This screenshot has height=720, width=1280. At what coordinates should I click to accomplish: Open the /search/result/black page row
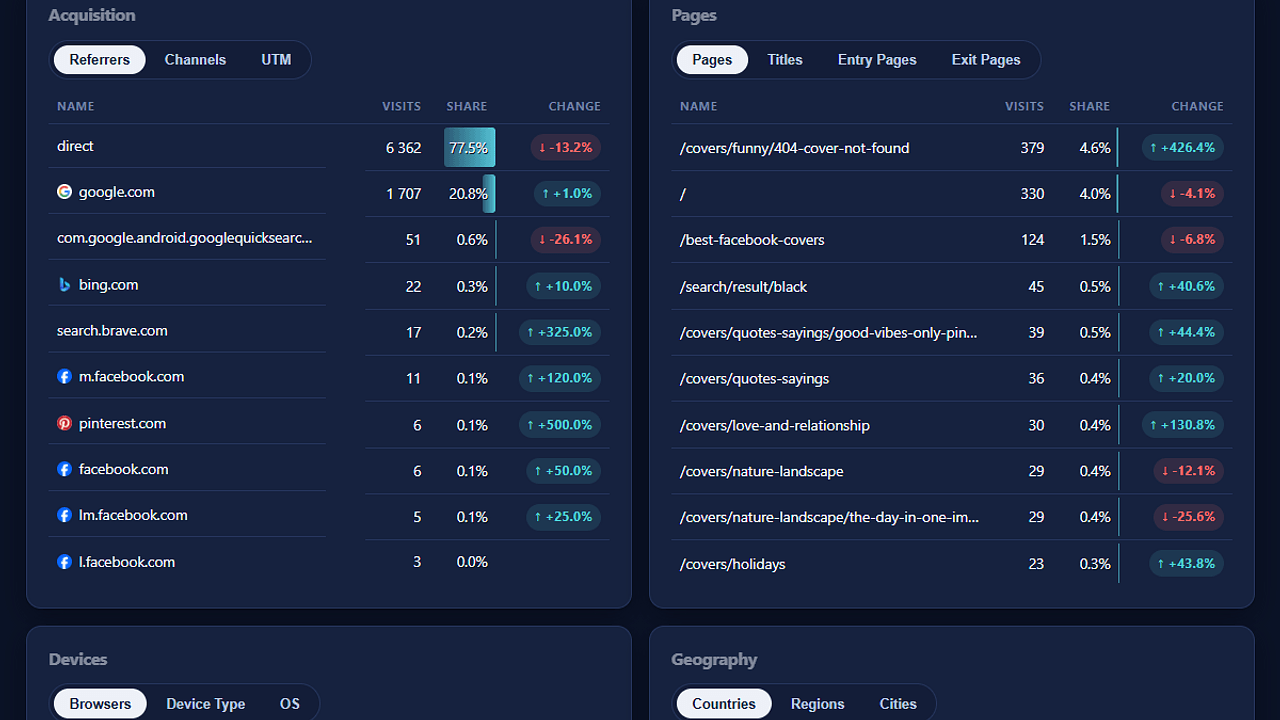pos(952,287)
